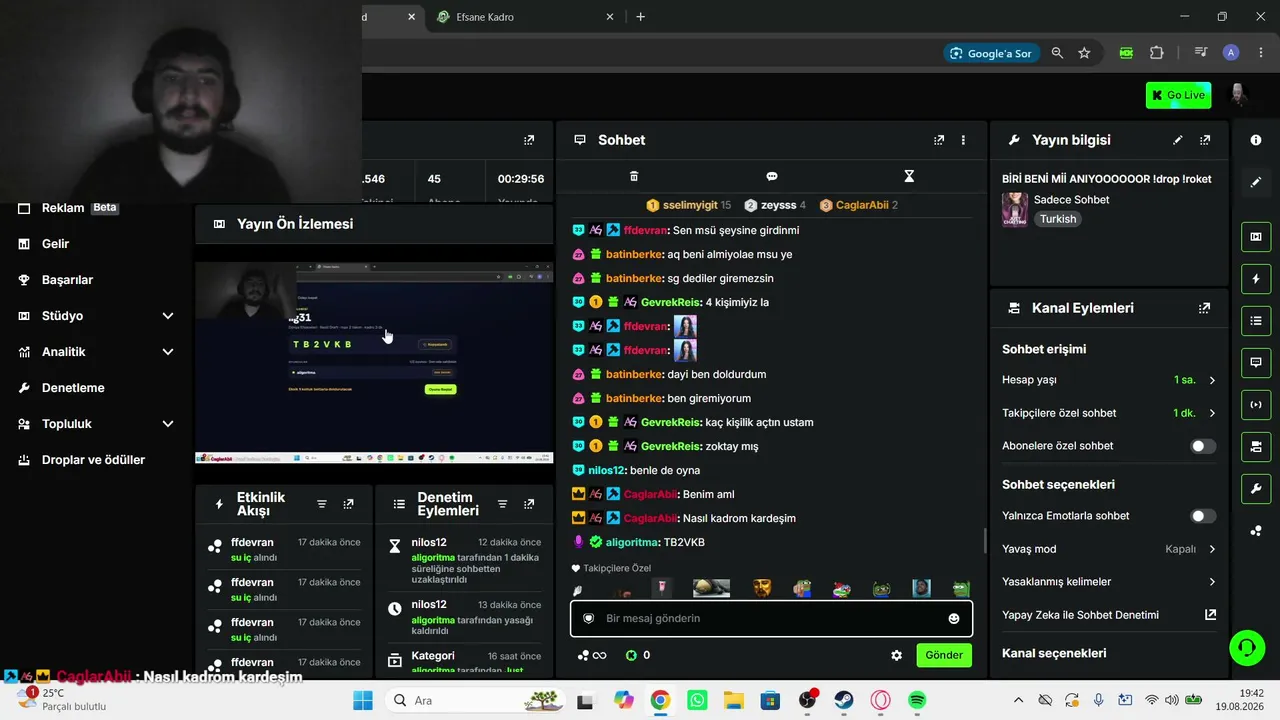Open Steam from the taskbar
The image size is (1280, 720).
point(844,700)
